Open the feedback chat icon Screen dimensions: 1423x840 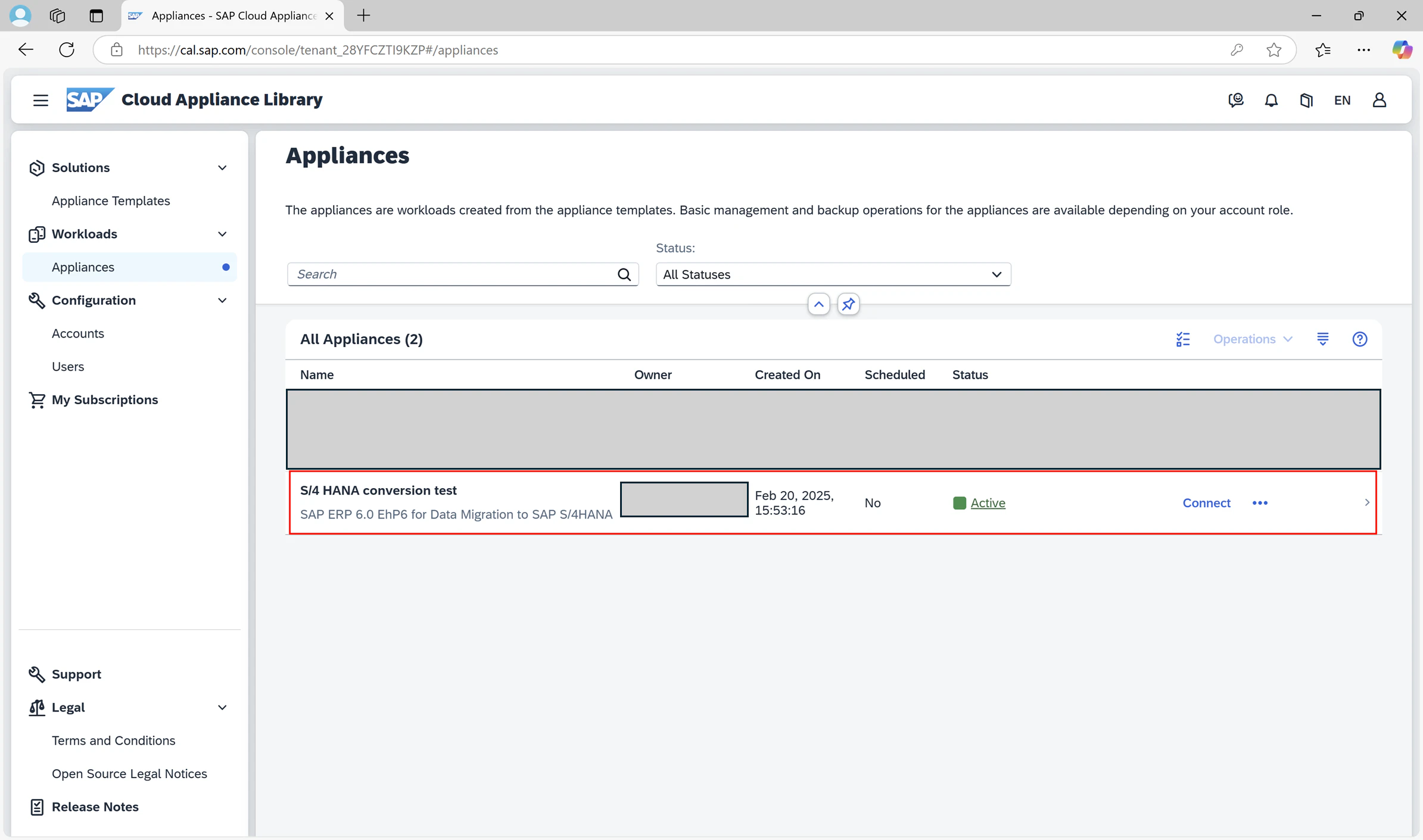coord(1236,100)
